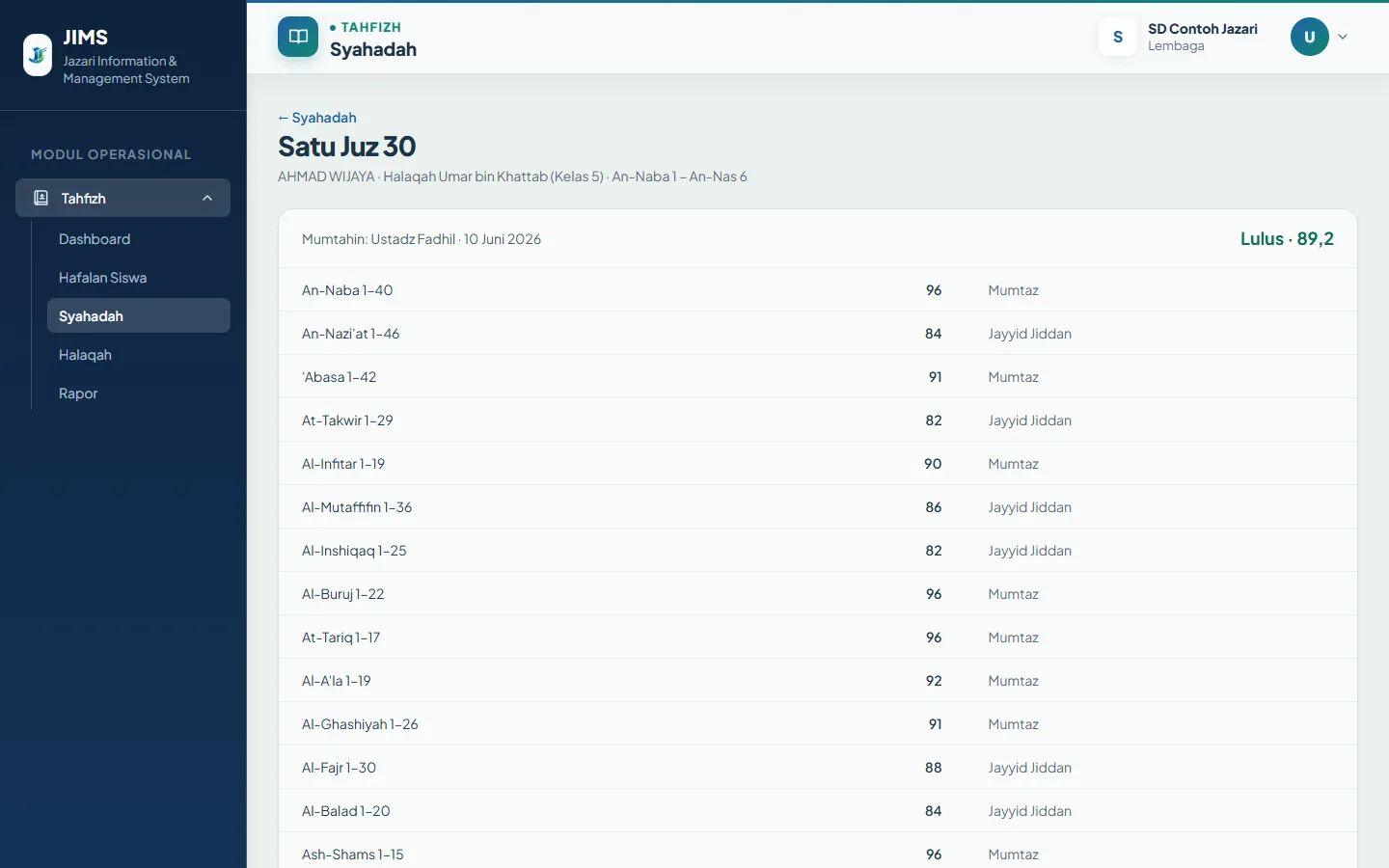The width and height of the screenshot is (1389, 868).
Task: Select the Ash-Shams 1–15 row
Action: pyautogui.click(x=818, y=851)
